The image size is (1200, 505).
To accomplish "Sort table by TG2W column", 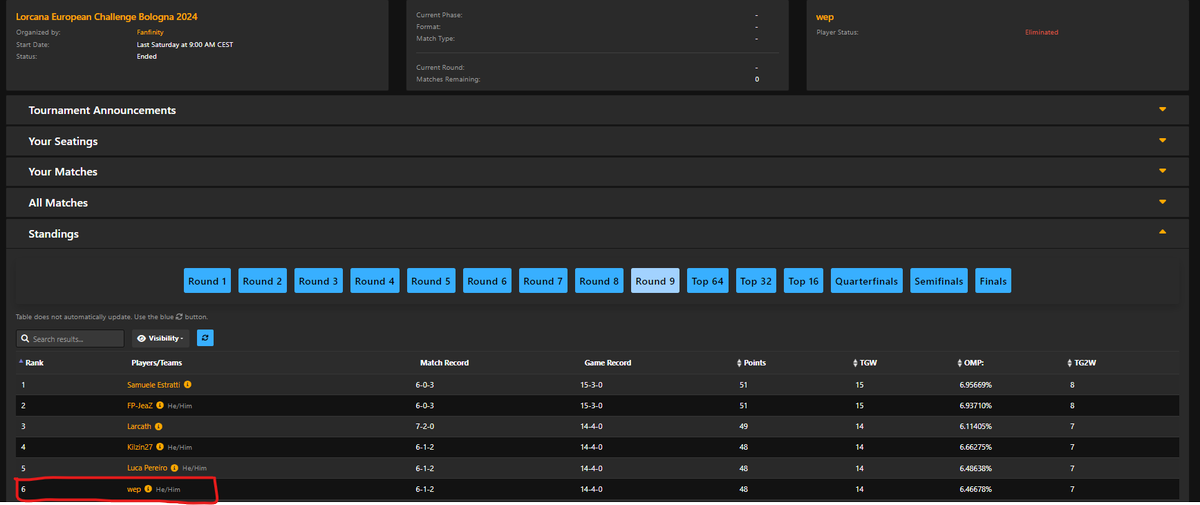I will click(1083, 362).
